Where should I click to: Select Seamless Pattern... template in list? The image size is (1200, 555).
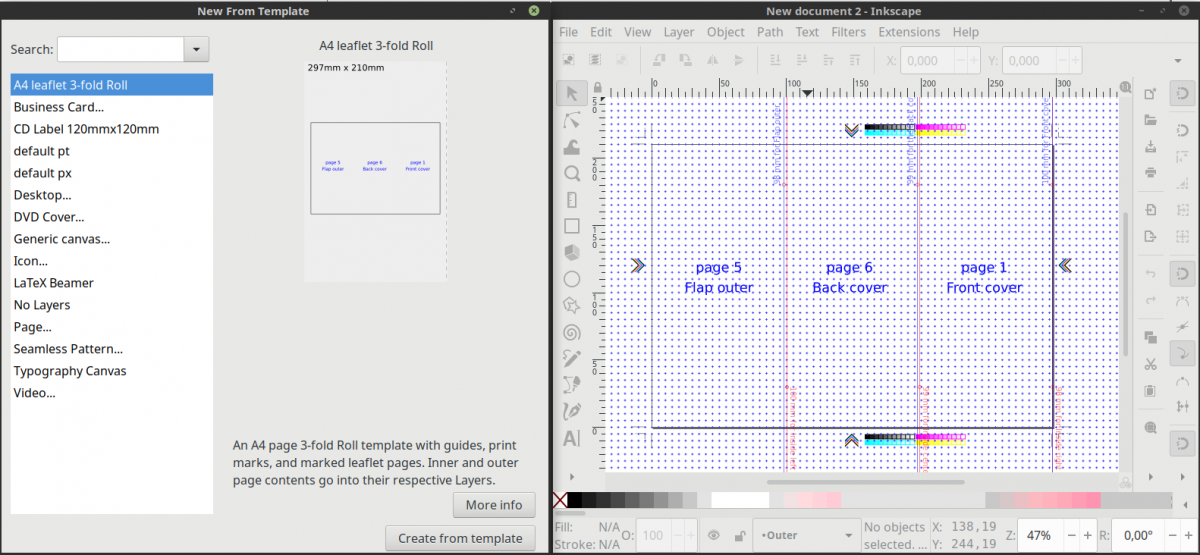tap(111, 349)
